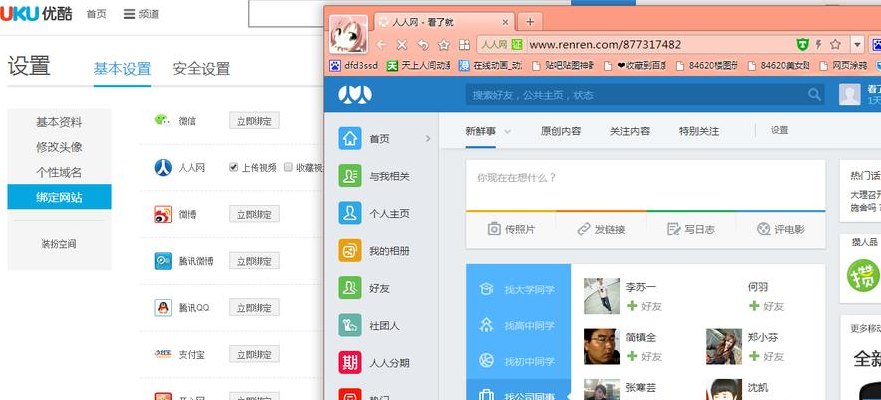This screenshot has width=881, height=400.
Task: Click the 你现在在想什么 status box
Action: 646,185
